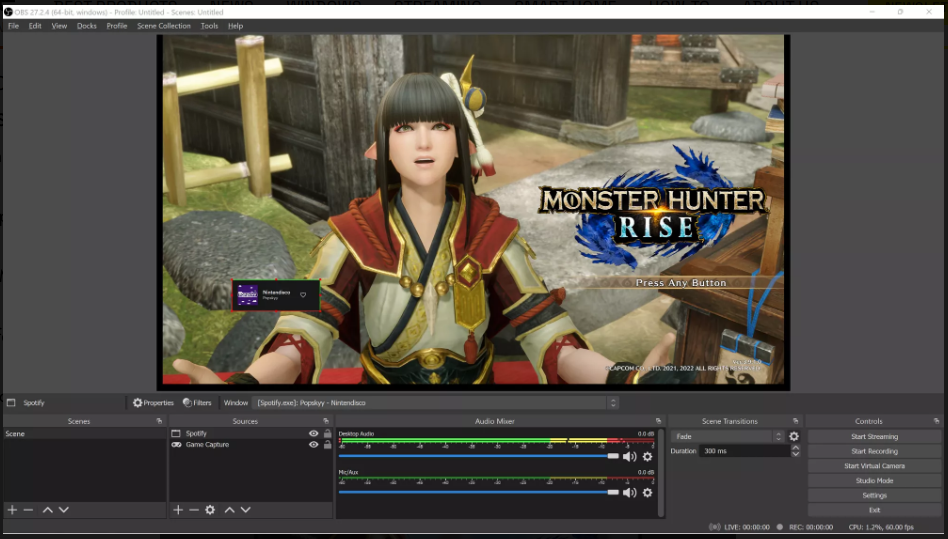
Task: Move the source up in Sources panel
Action: (x=229, y=510)
